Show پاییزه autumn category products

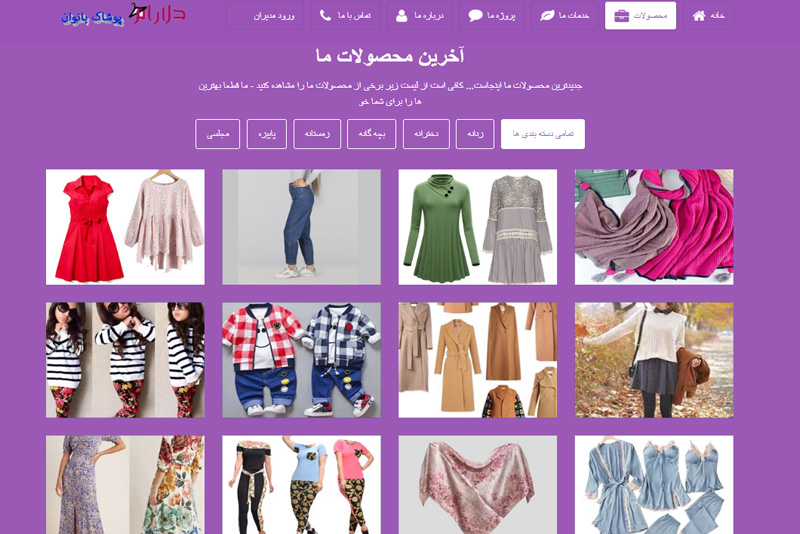(267, 134)
